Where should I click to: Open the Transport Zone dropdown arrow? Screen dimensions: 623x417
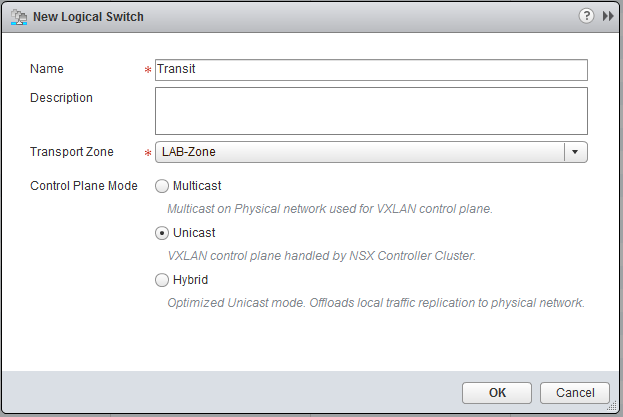coord(576,152)
